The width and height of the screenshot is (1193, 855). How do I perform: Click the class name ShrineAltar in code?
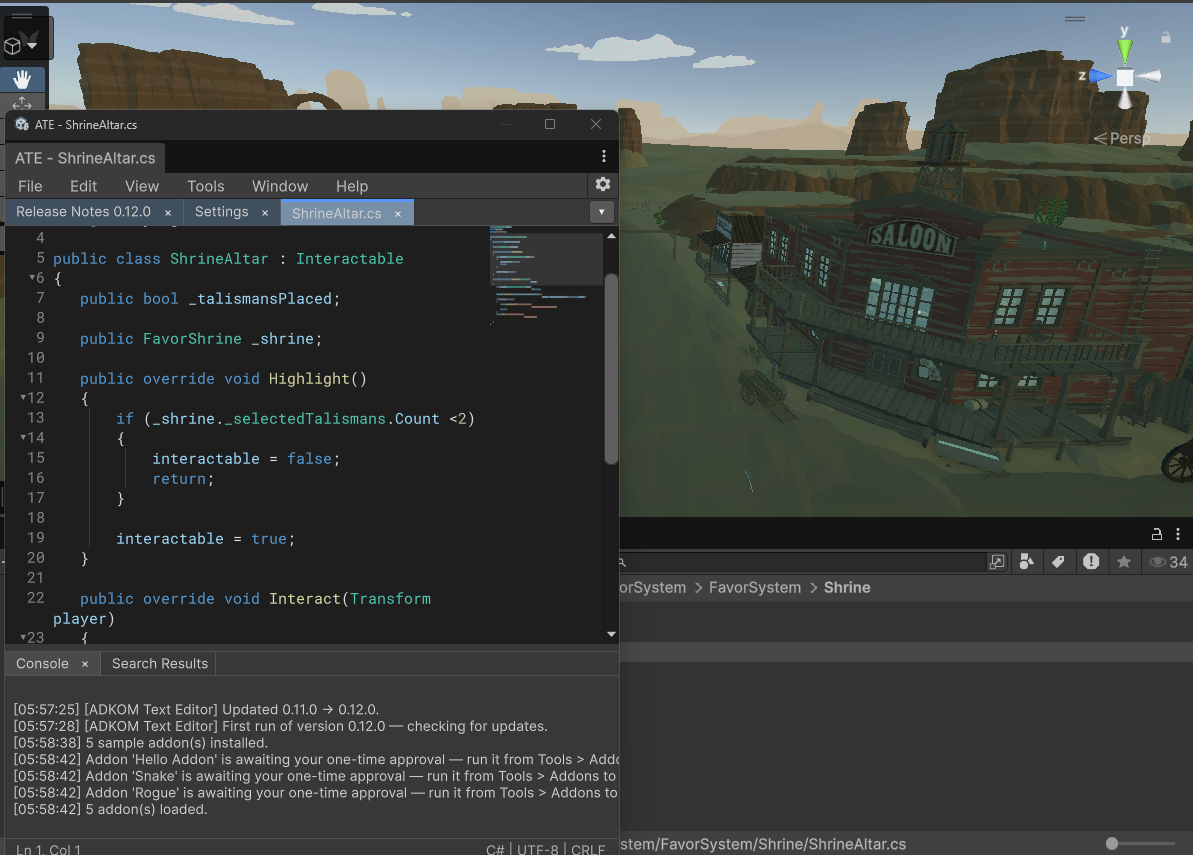pyautogui.click(x=219, y=259)
